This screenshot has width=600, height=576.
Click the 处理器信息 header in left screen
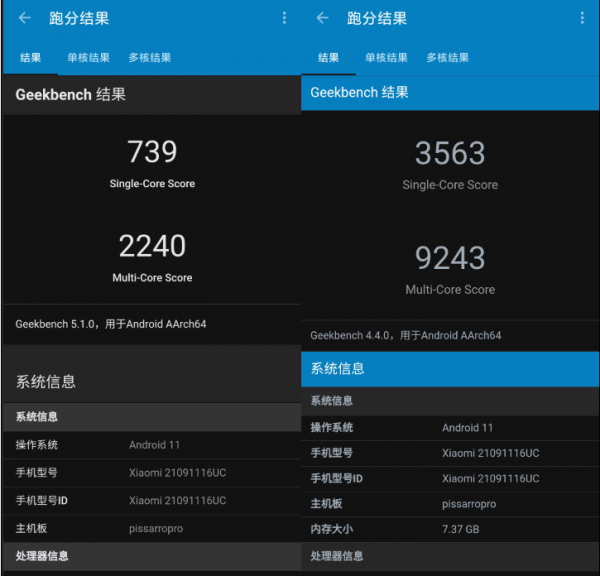pos(152,556)
